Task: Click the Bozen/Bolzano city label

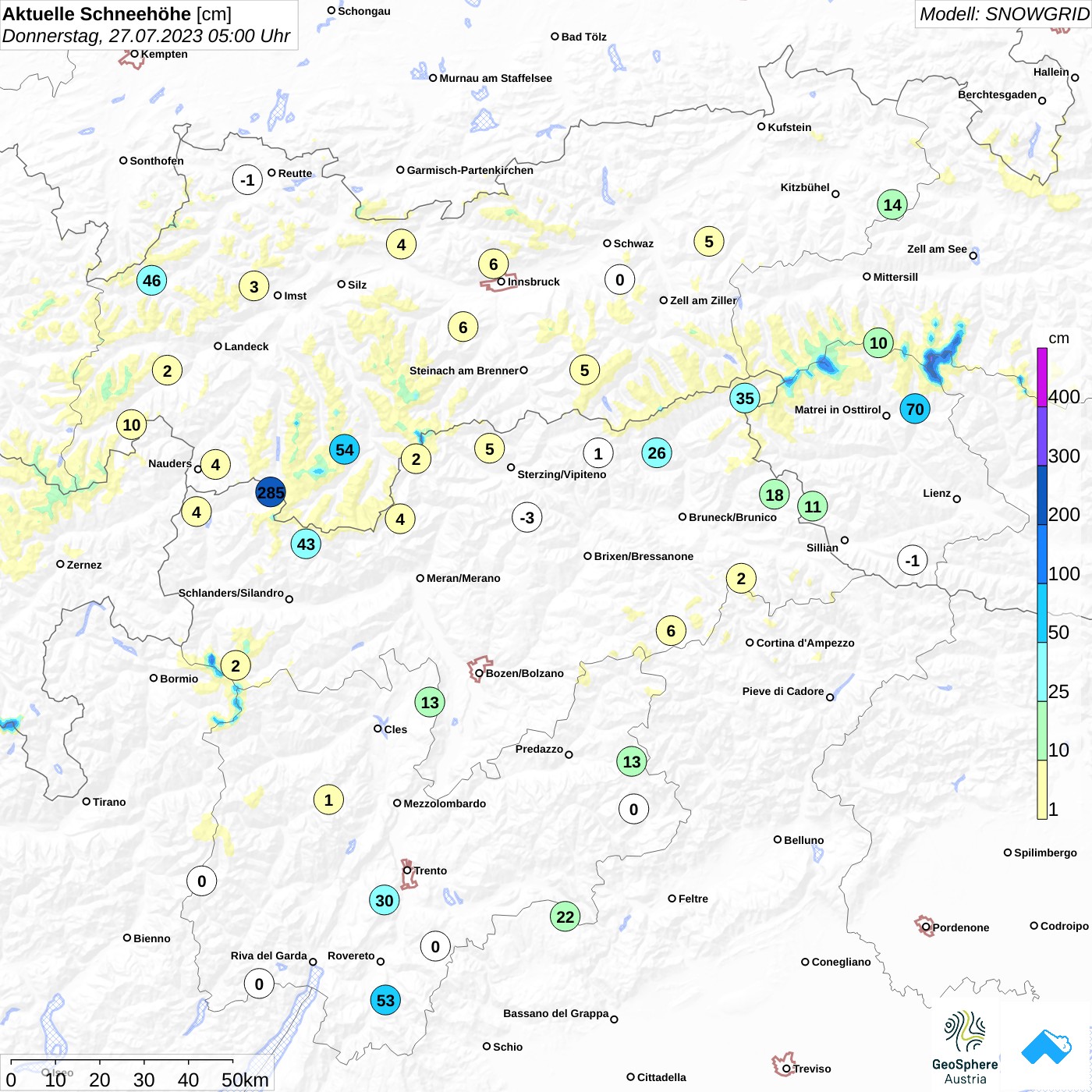Action: coord(525,673)
